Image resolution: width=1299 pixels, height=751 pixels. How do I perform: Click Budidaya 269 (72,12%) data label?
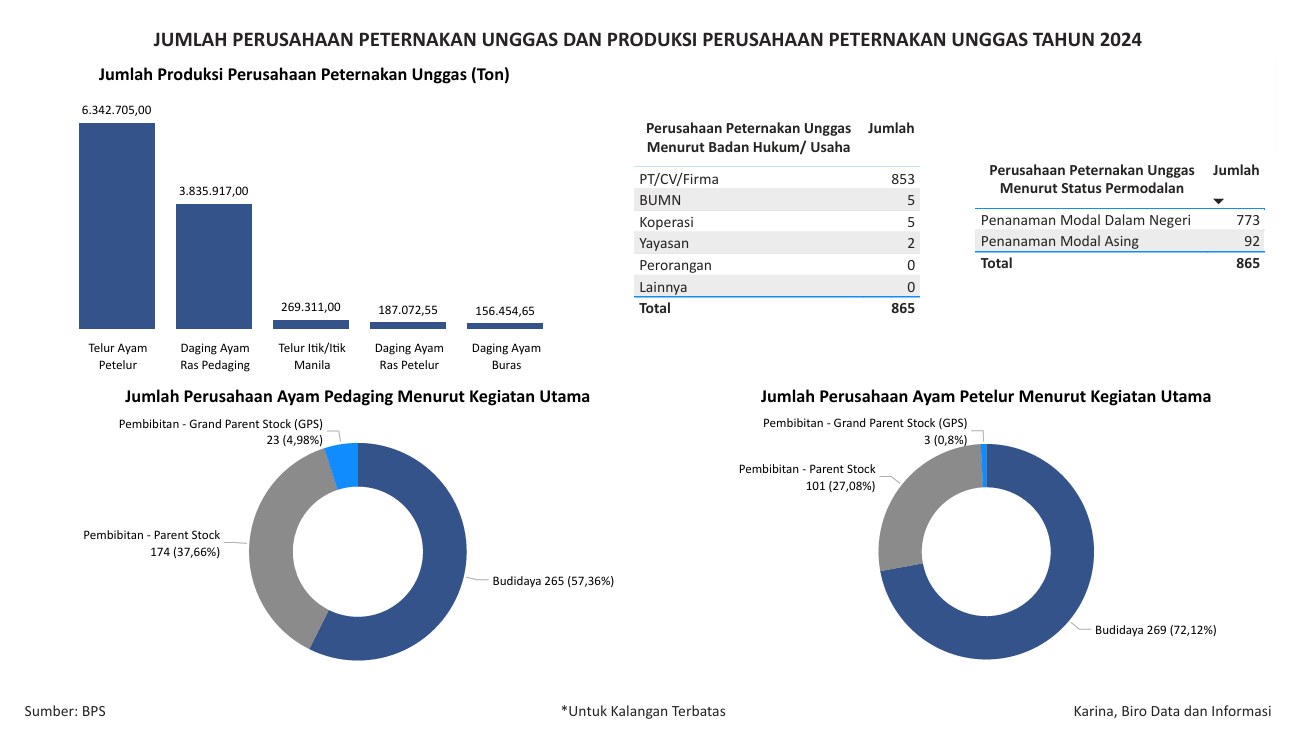click(x=1155, y=630)
